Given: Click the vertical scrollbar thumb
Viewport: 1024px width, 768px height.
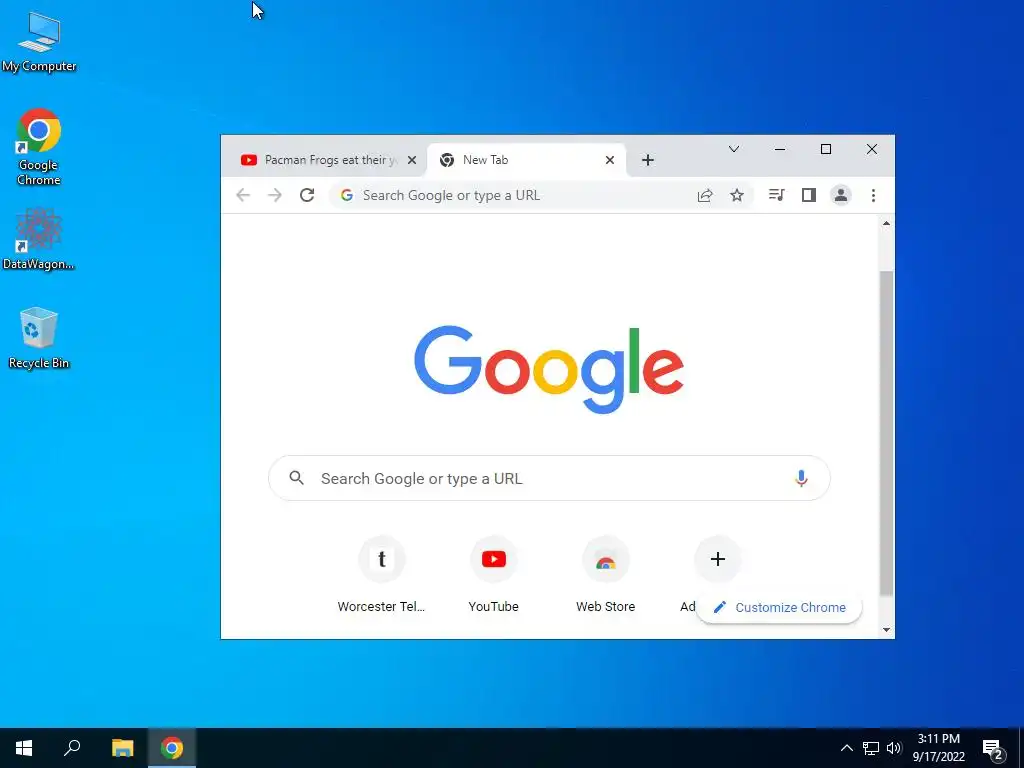Looking at the screenshot, I should pyautogui.click(x=886, y=433).
